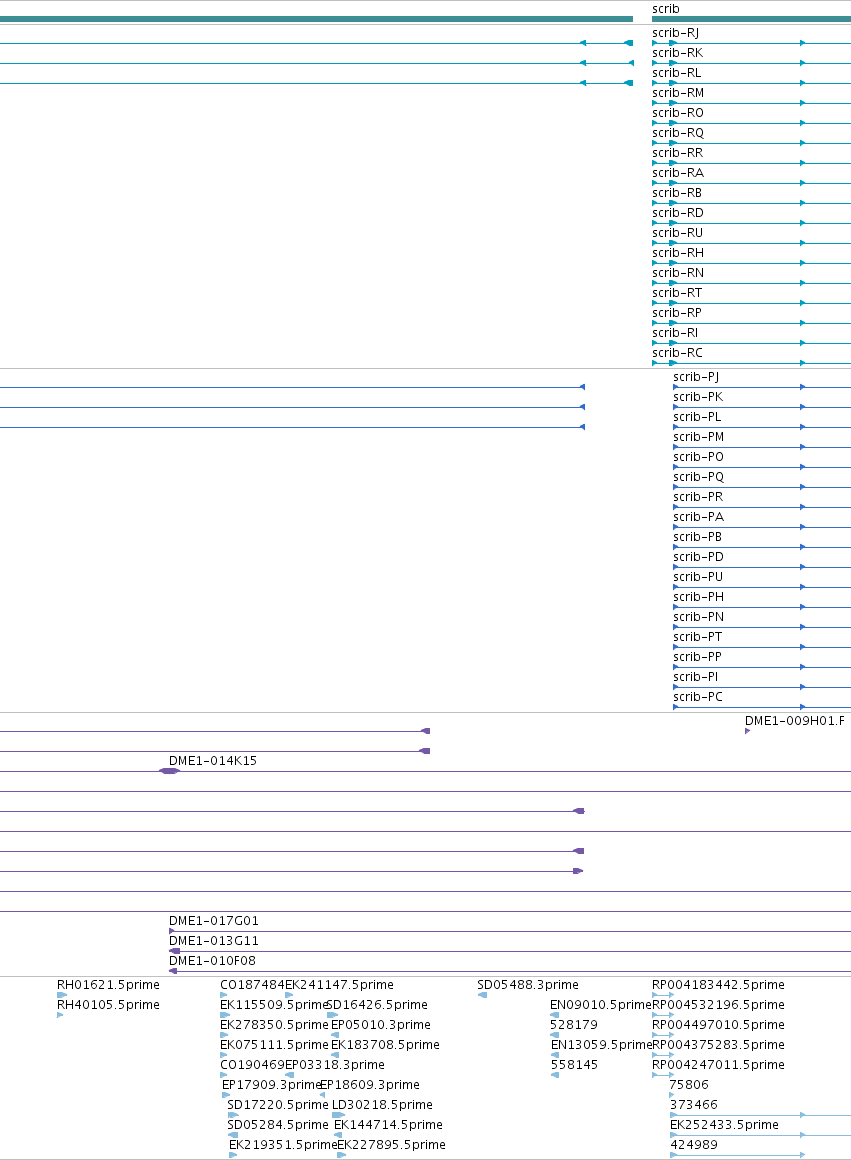Select the scrib-RJ transcript label
851x1160 pixels.
[675, 33]
